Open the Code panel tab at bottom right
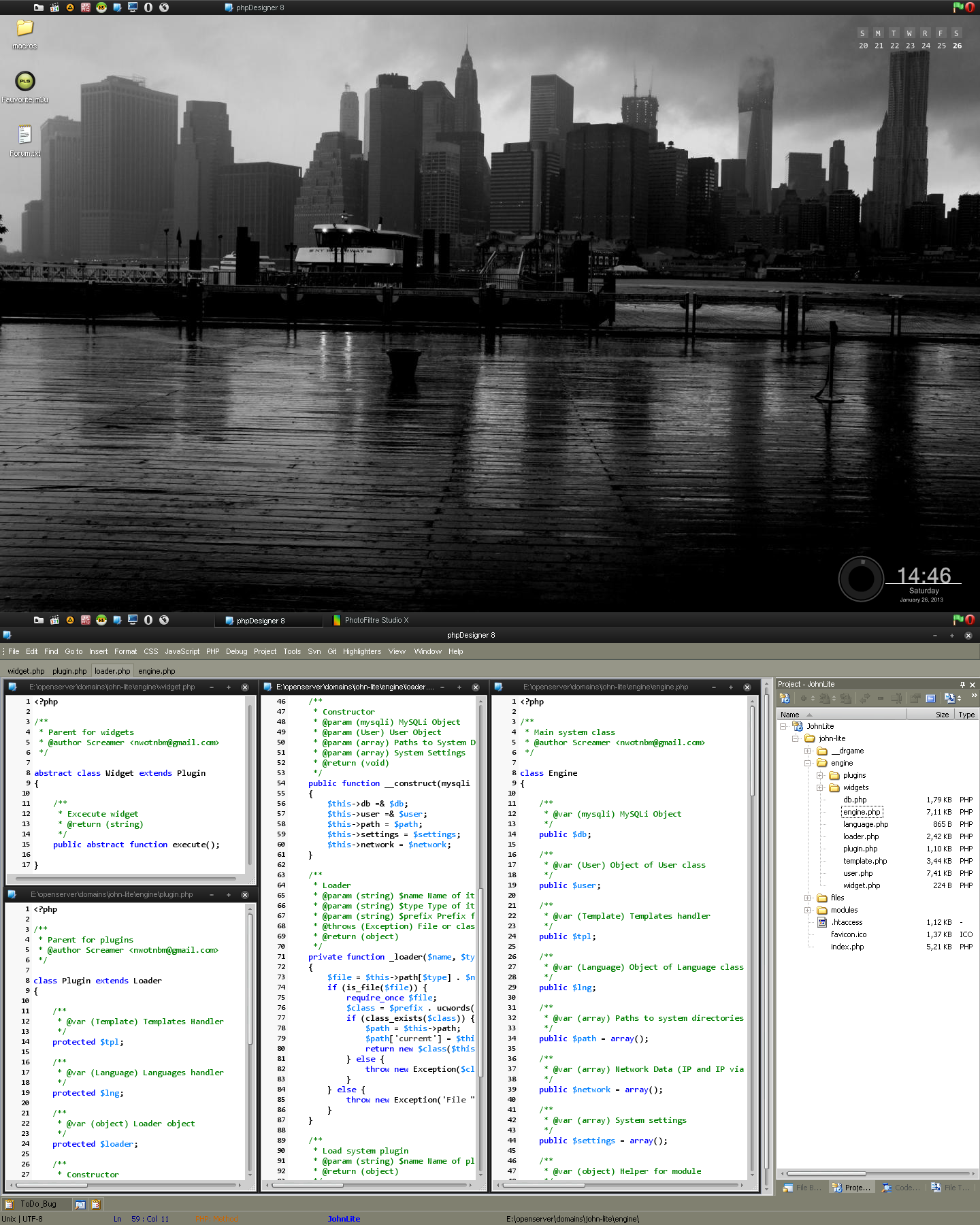 [900, 1188]
